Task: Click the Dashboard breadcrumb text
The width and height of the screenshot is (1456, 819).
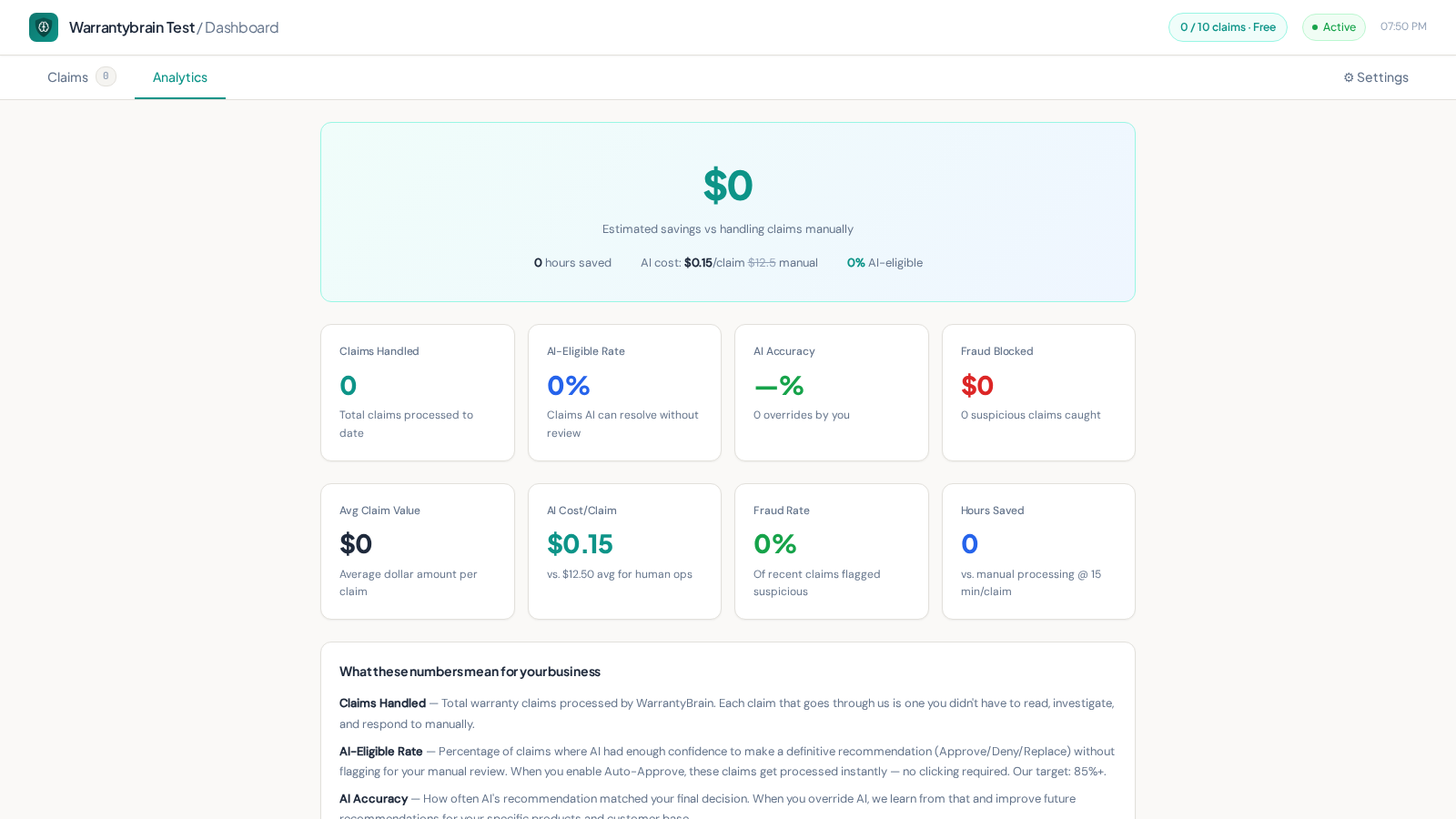Action: pos(242,27)
